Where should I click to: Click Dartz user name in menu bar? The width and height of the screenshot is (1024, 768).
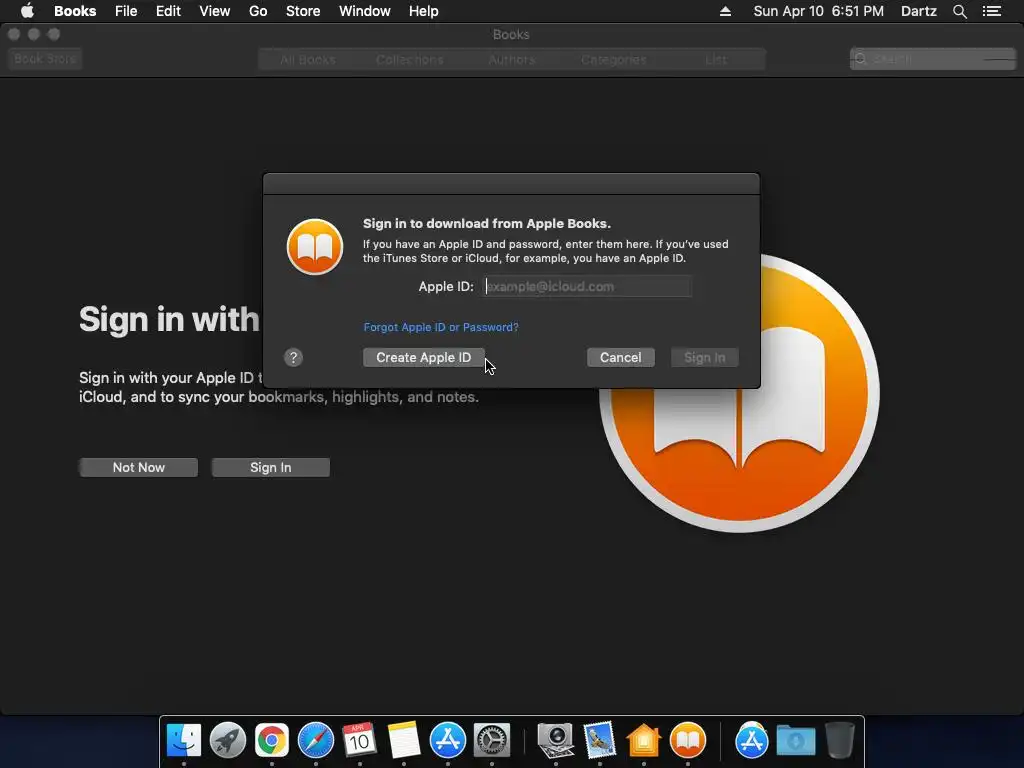(x=919, y=11)
